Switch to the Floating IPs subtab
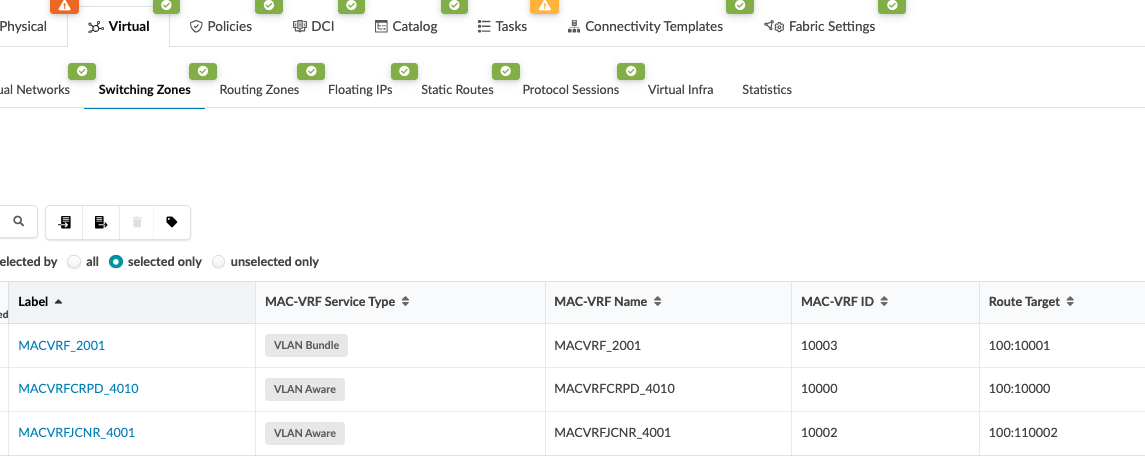Image resolution: width=1145 pixels, height=476 pixels. coord(360,90)
